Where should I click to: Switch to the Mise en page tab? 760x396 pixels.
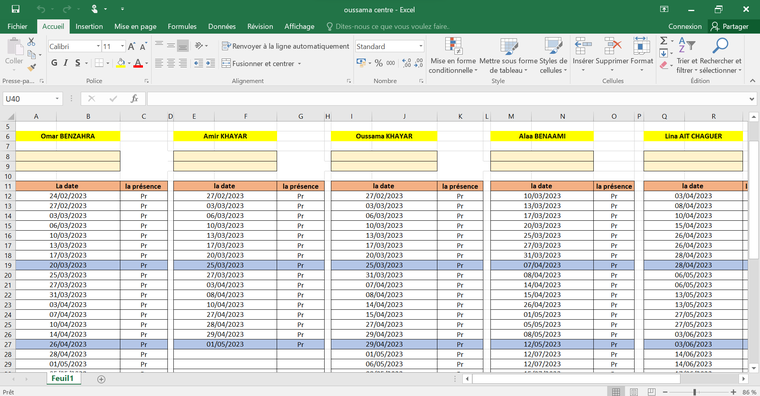(x=135, y=26)
